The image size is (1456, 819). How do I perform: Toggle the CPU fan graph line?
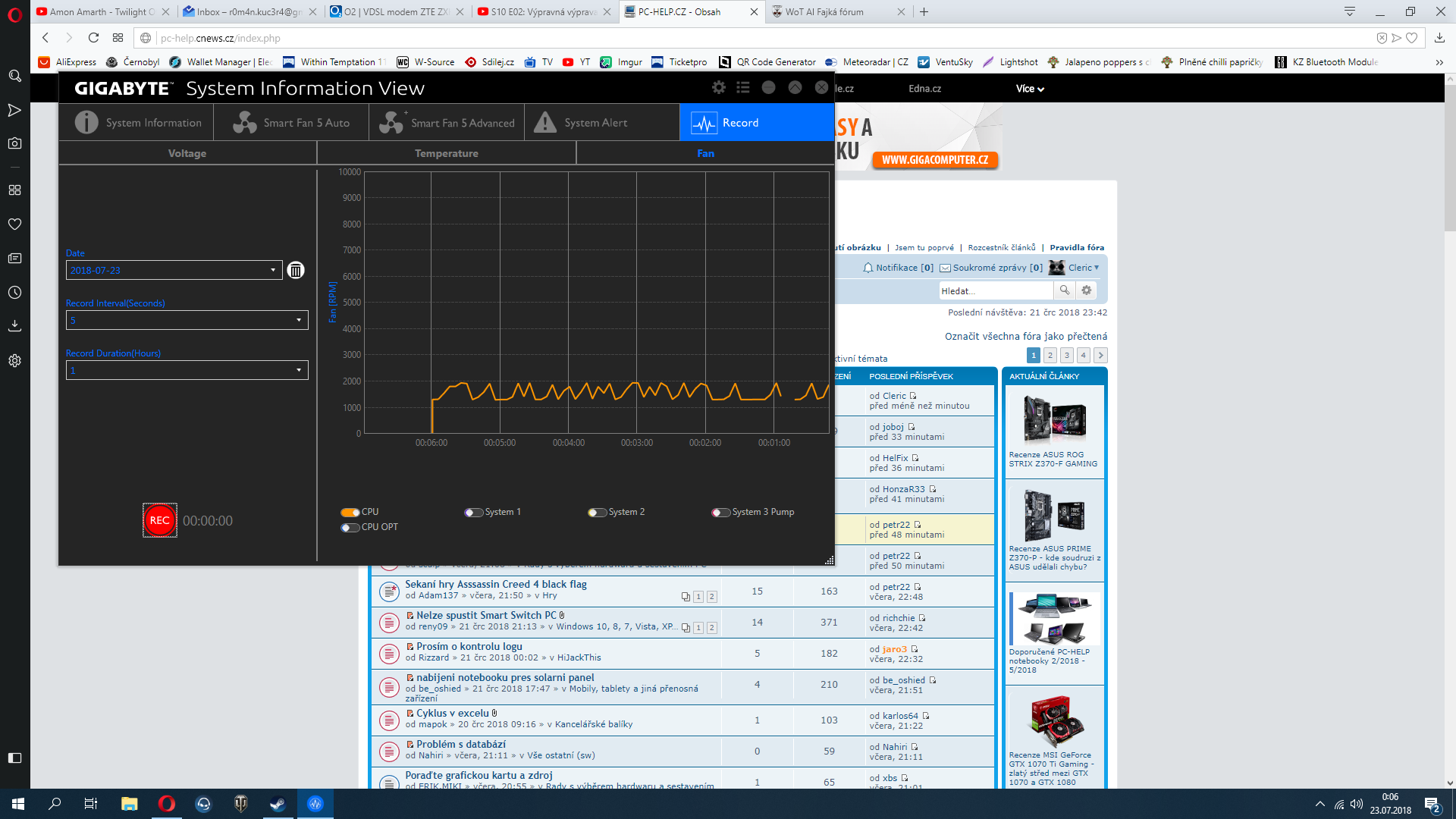click(x=350, y=513)
